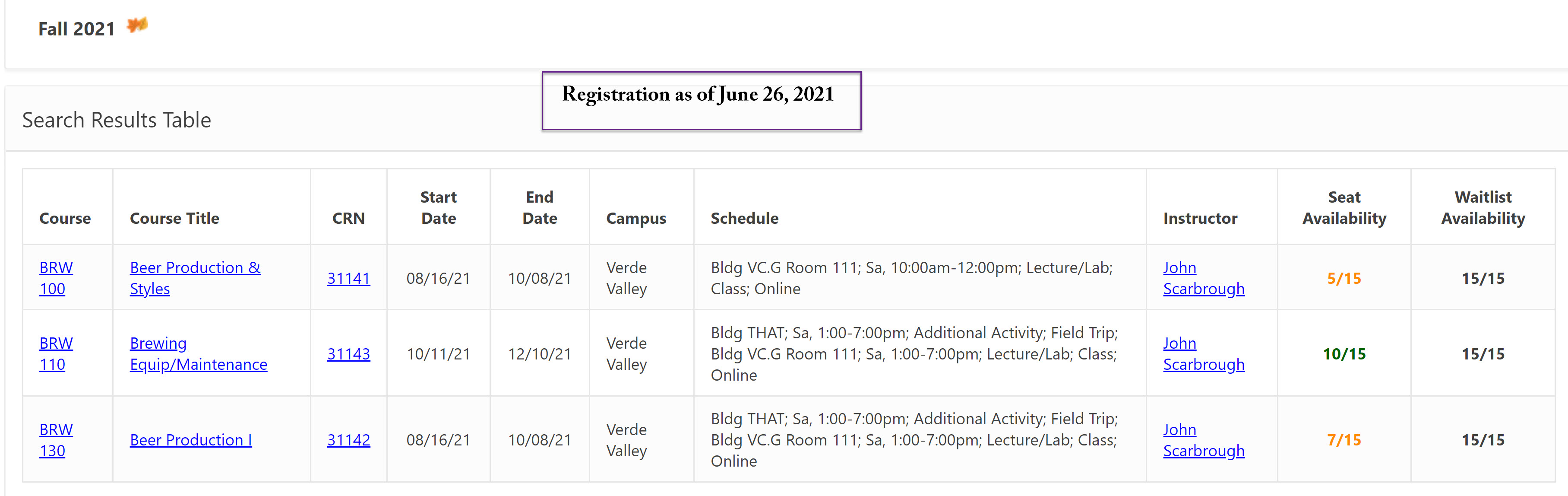Screen dimensions: 1568x496
Task: Click the Seat Availability column header
Action: [1344, 208]
